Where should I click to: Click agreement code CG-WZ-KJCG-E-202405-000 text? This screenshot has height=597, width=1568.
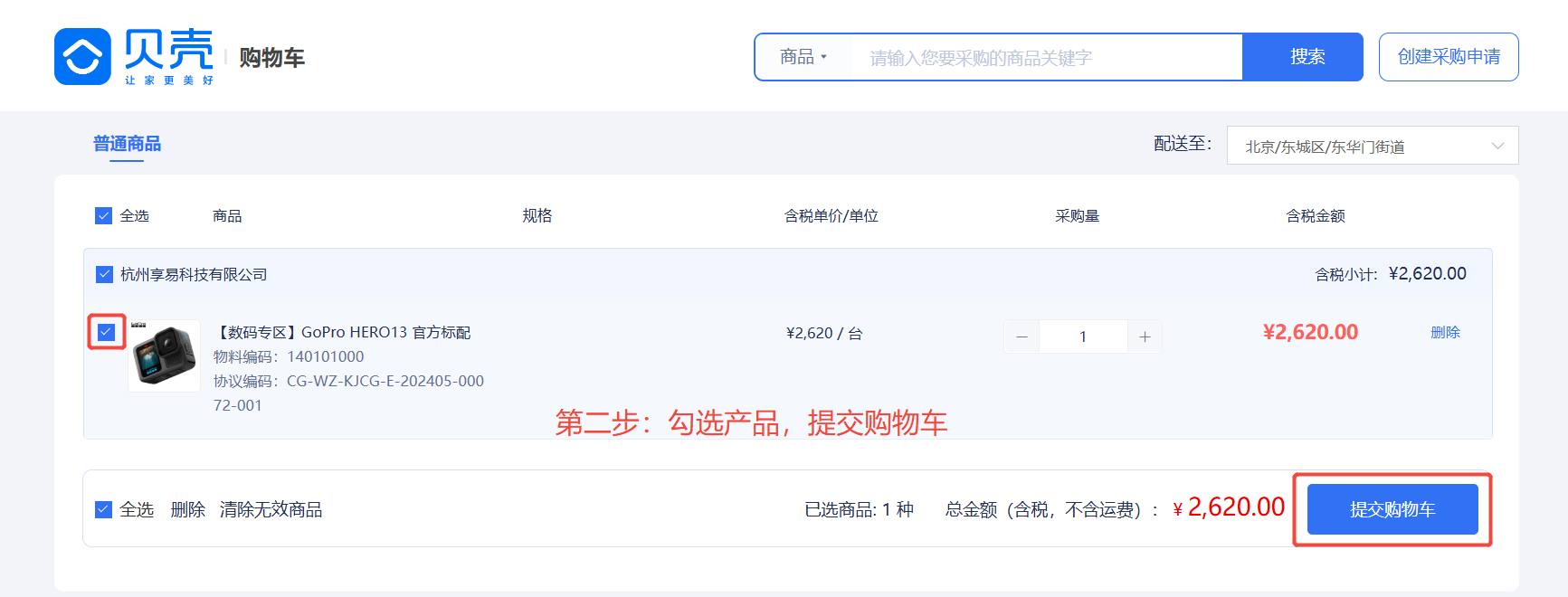pos(385,381)
